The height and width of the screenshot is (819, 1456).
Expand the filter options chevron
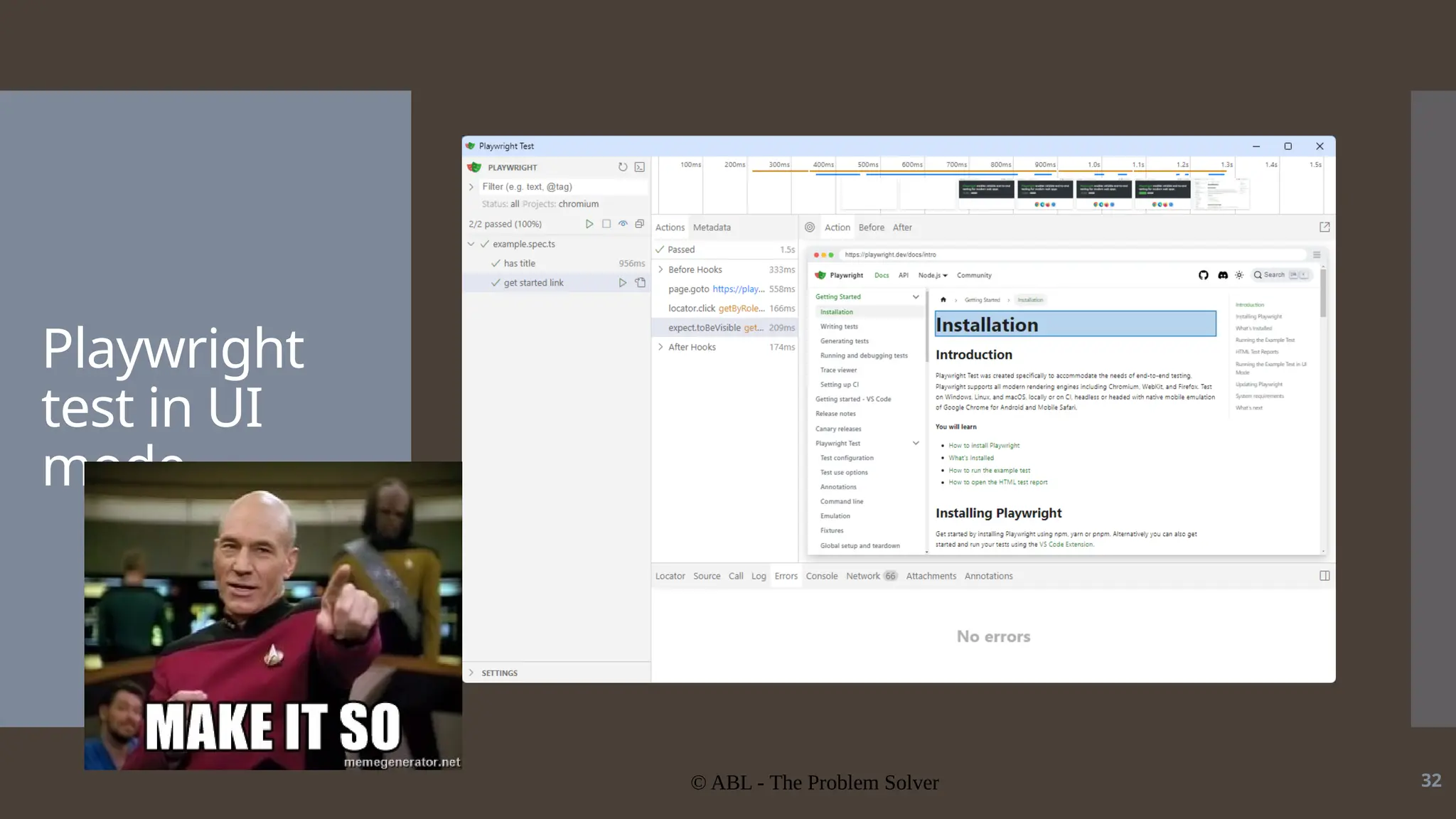click(471, 187)
